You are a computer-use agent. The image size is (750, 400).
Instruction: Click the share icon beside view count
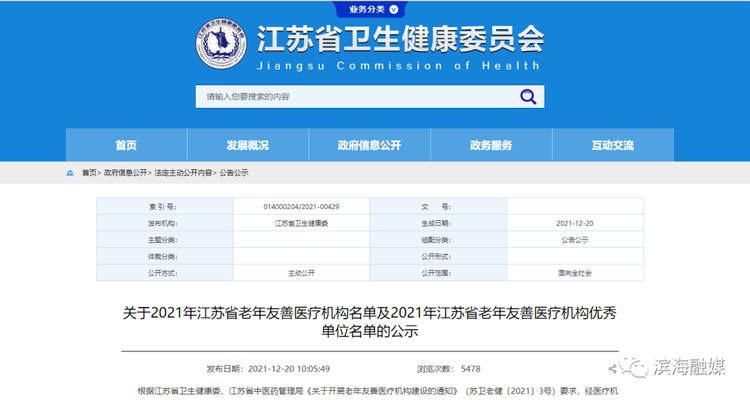pos(612,369)
